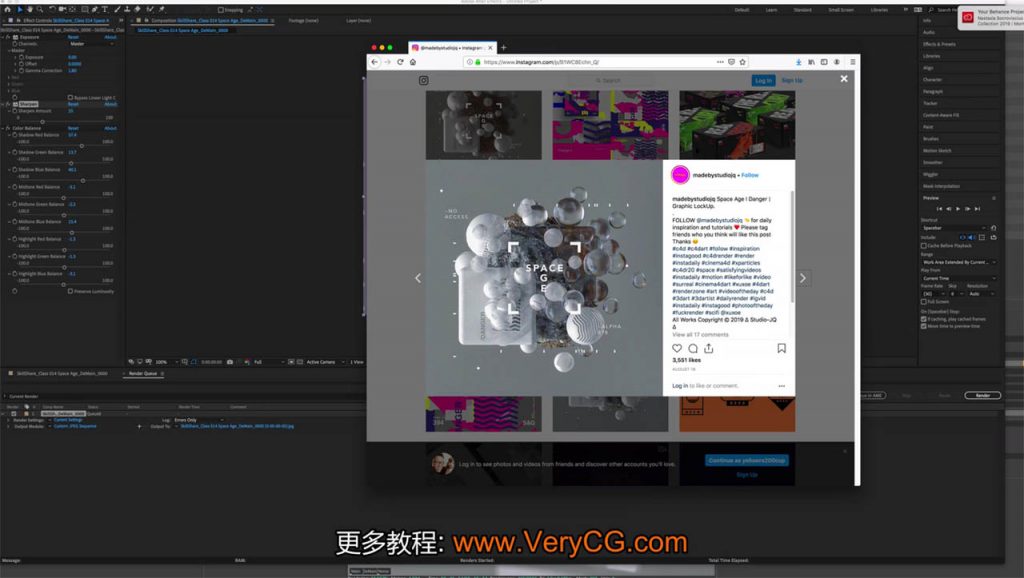Switch to the Render Queue tab
Viewport: 1024px width, 578px height.
(x=142, y=374)
